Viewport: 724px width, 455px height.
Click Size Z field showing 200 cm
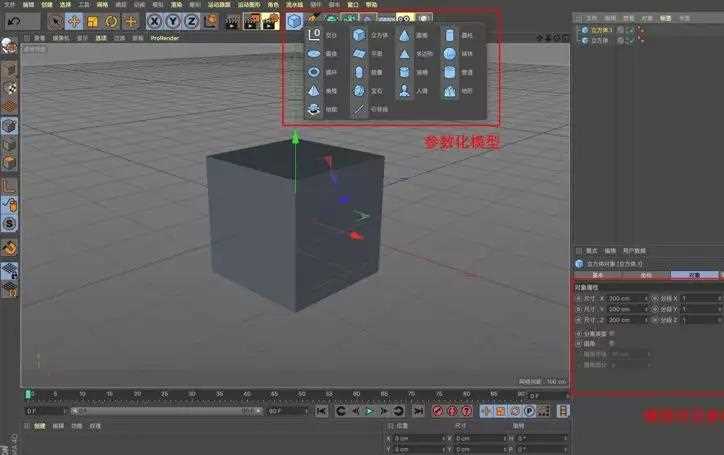tap(627, 320)
